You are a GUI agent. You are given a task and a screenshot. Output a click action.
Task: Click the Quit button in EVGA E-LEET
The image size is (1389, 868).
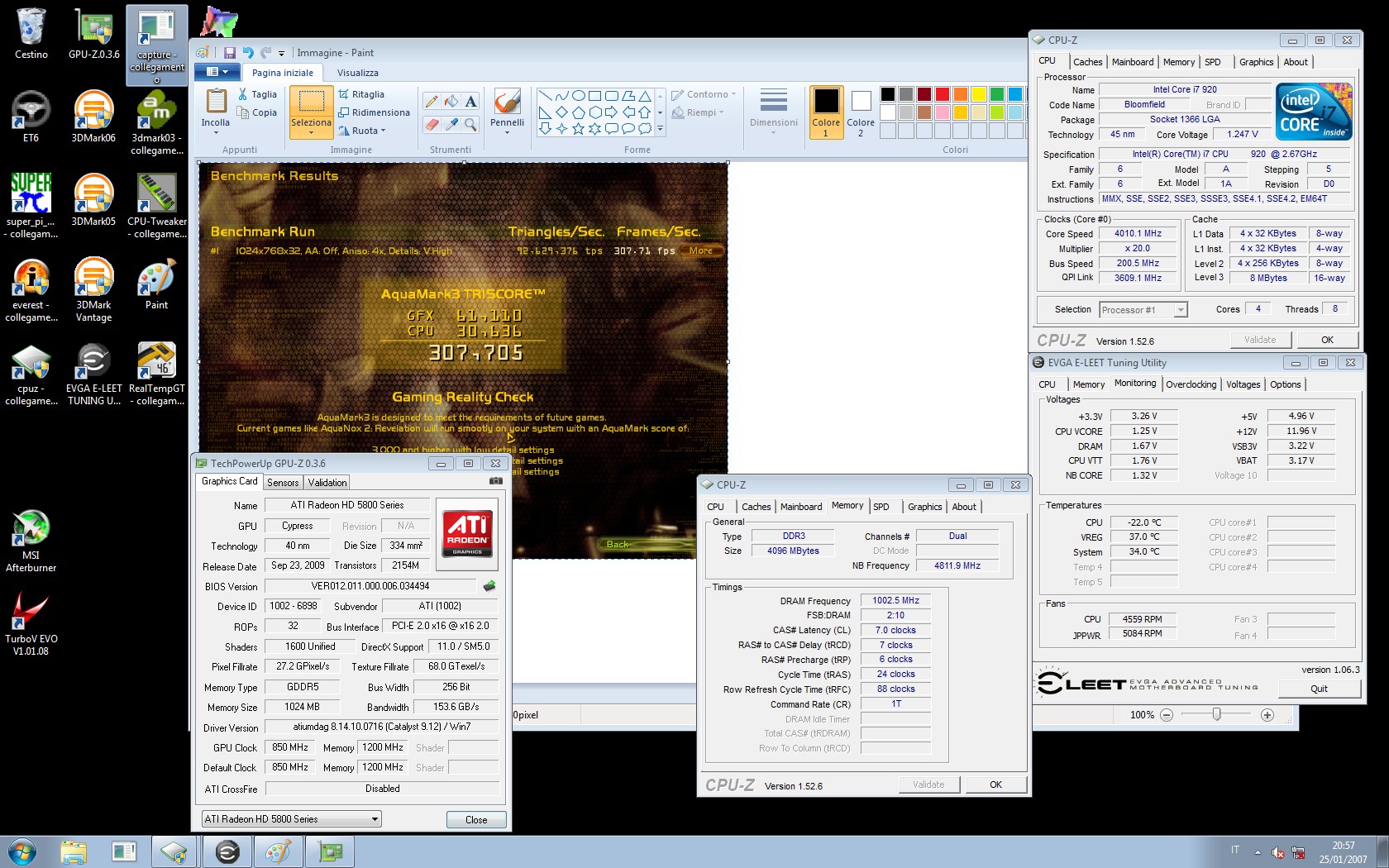(x=1319, y=689)
